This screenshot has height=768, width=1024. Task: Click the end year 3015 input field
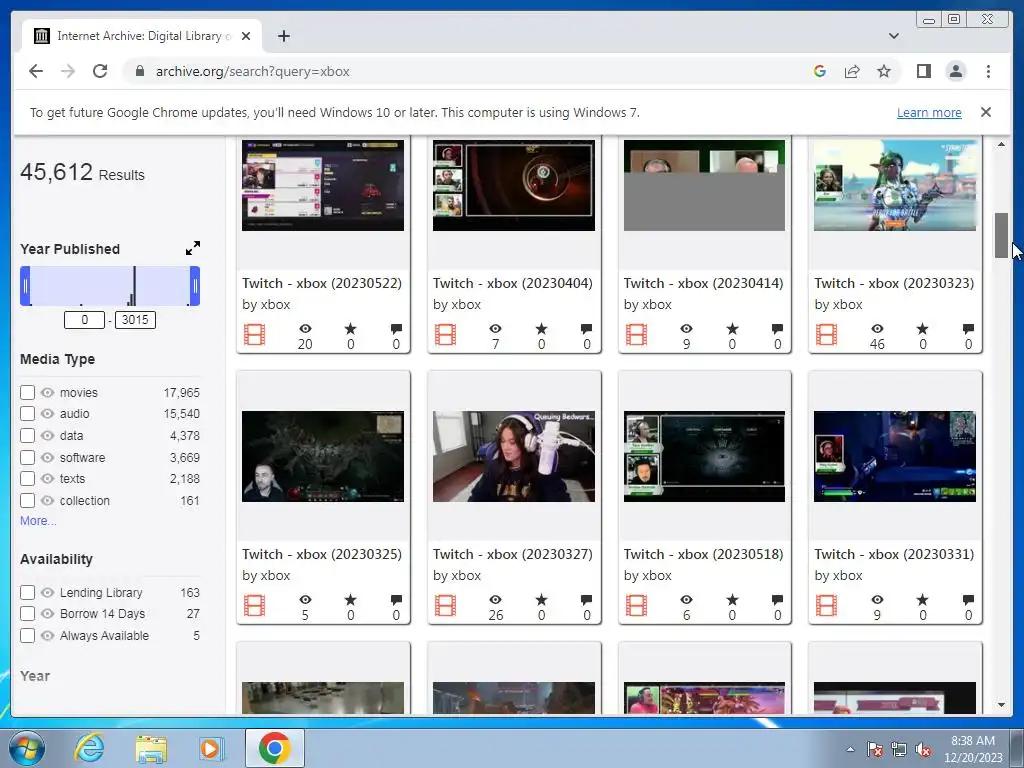point(135,320)
